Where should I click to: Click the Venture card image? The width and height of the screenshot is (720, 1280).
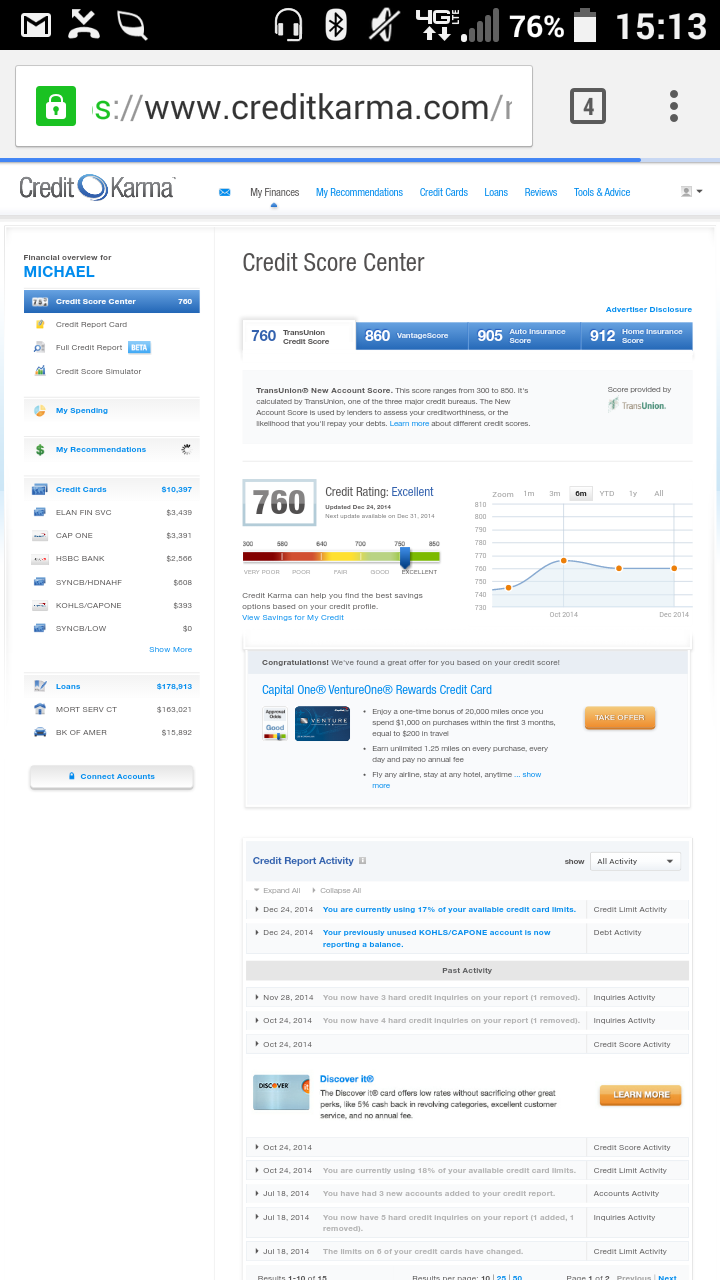tap(322, 723)
